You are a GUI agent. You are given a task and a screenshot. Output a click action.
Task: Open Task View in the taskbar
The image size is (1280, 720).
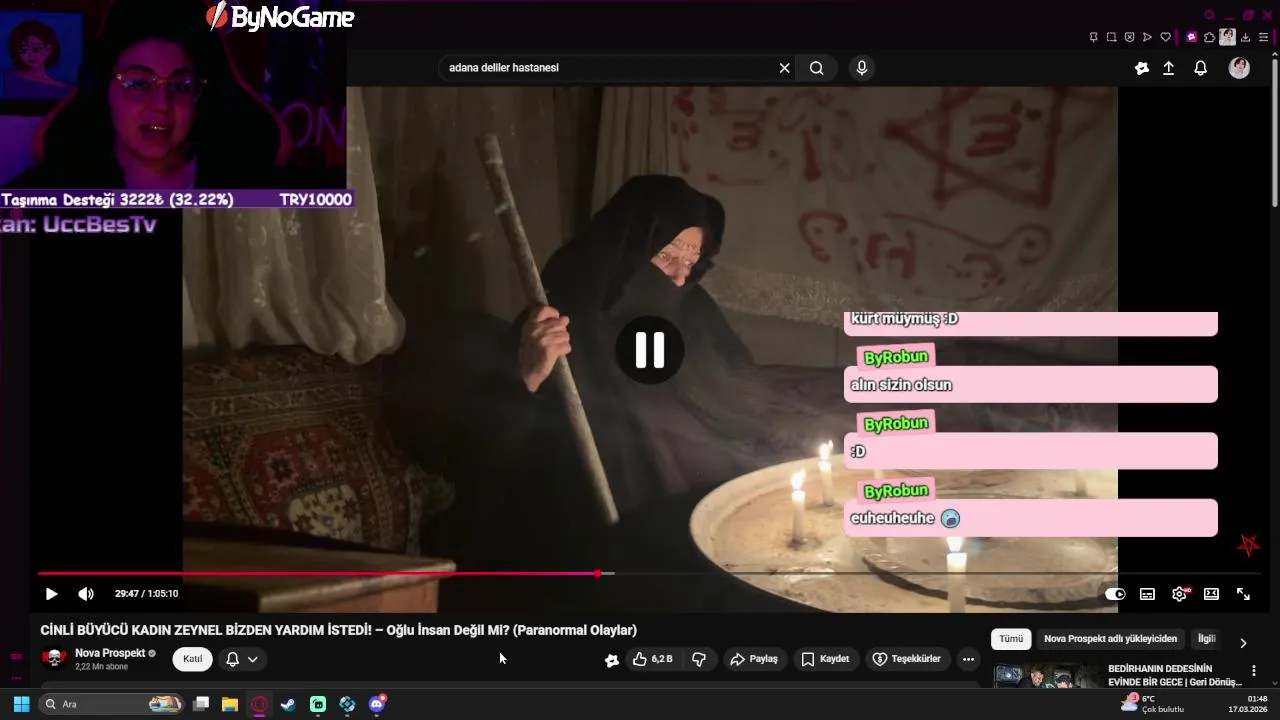pos(201,704)
